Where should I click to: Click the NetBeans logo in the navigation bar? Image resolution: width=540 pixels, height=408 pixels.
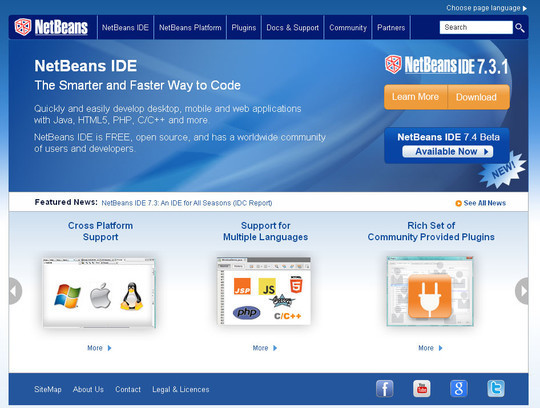point(51,27)
